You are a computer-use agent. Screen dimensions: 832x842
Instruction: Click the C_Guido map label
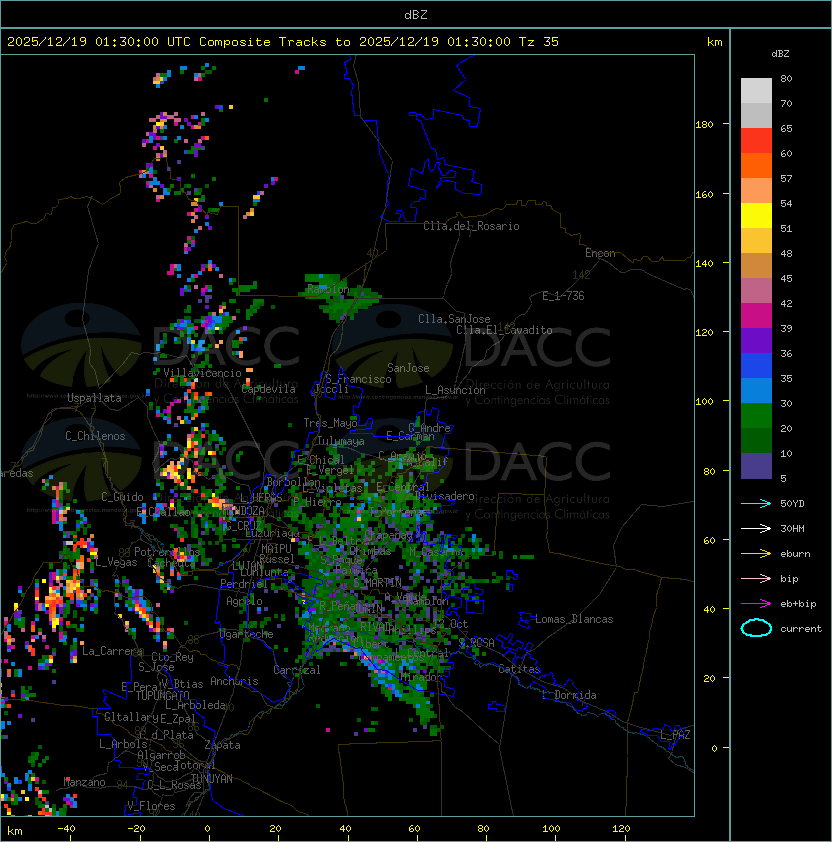122,497
